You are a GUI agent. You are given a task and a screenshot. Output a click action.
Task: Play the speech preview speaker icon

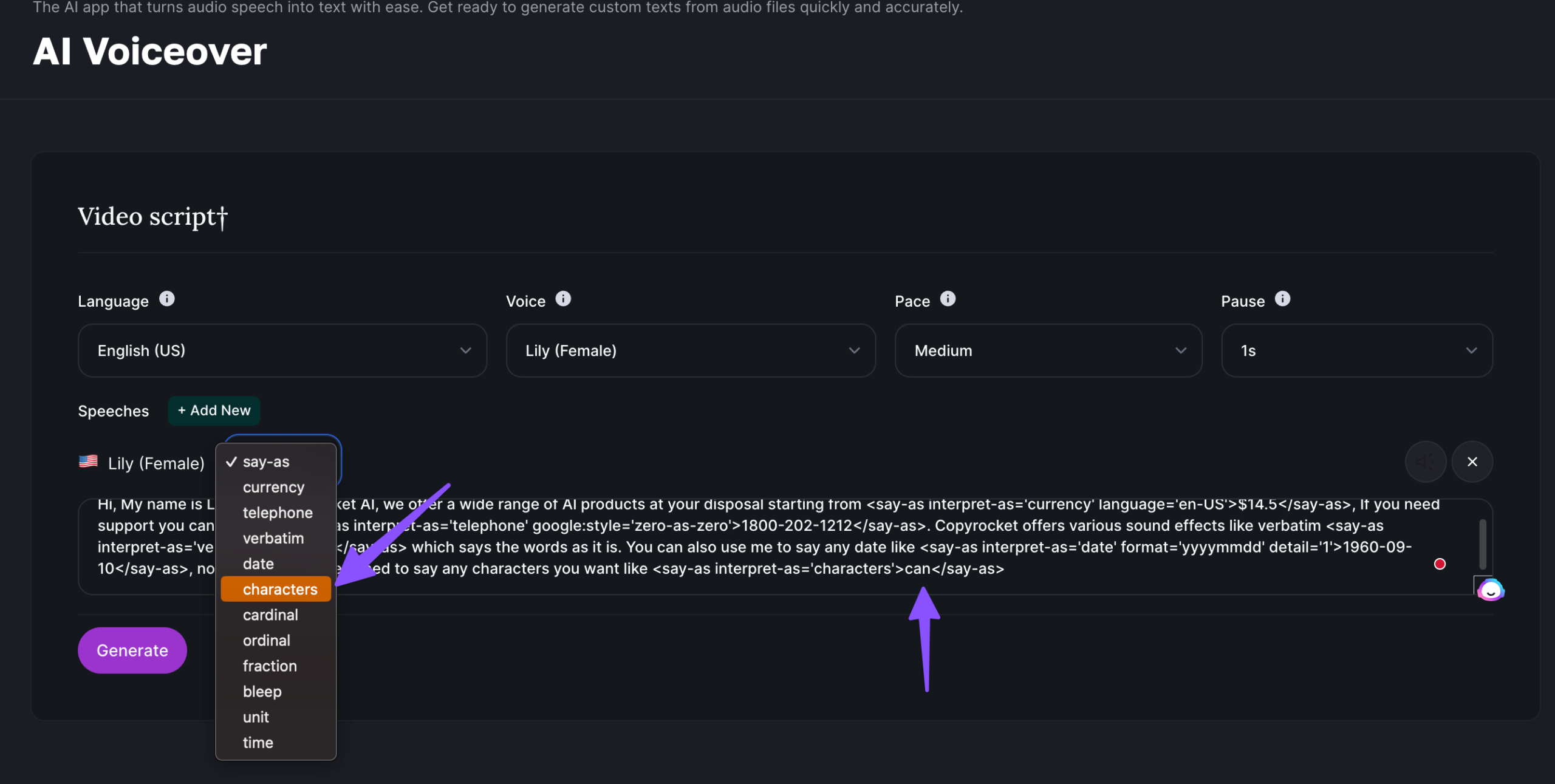1425,462
